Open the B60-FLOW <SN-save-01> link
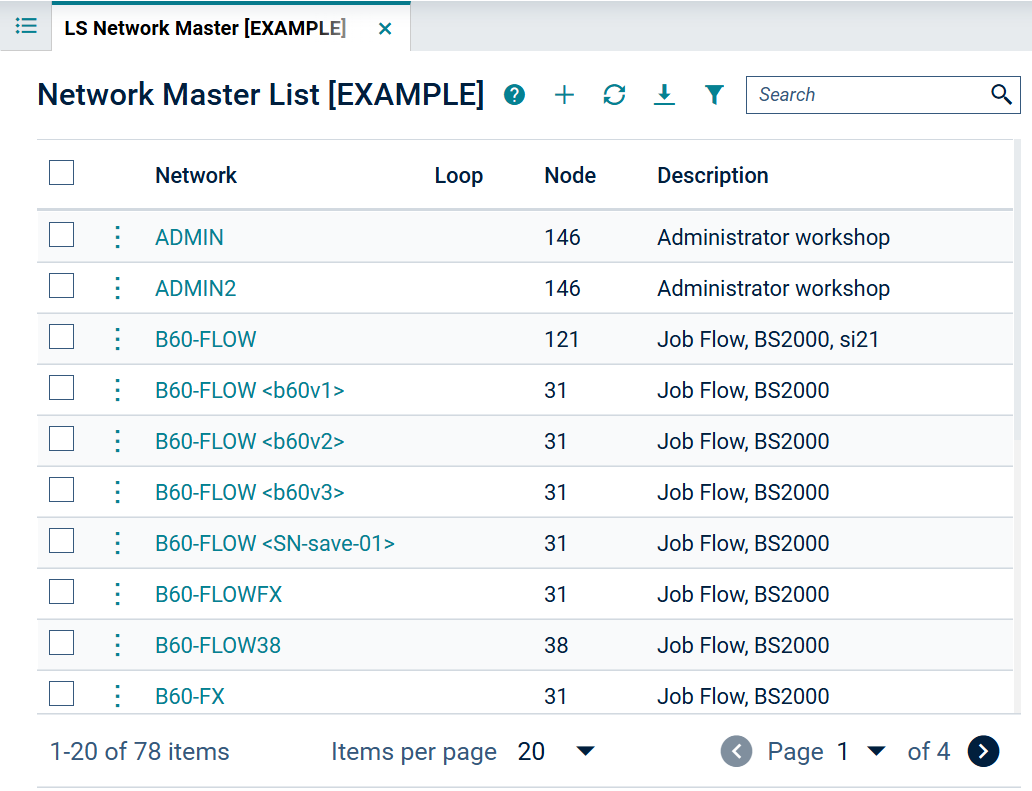1032x791 pixels. point(275,543)
